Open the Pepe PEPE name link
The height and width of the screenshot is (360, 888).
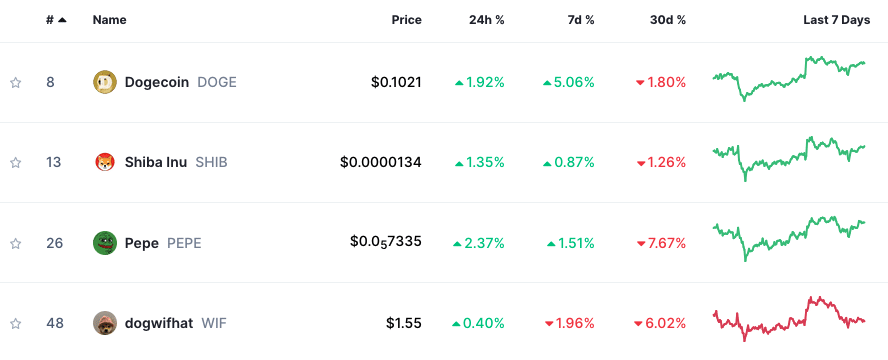[x=163, y=243]
